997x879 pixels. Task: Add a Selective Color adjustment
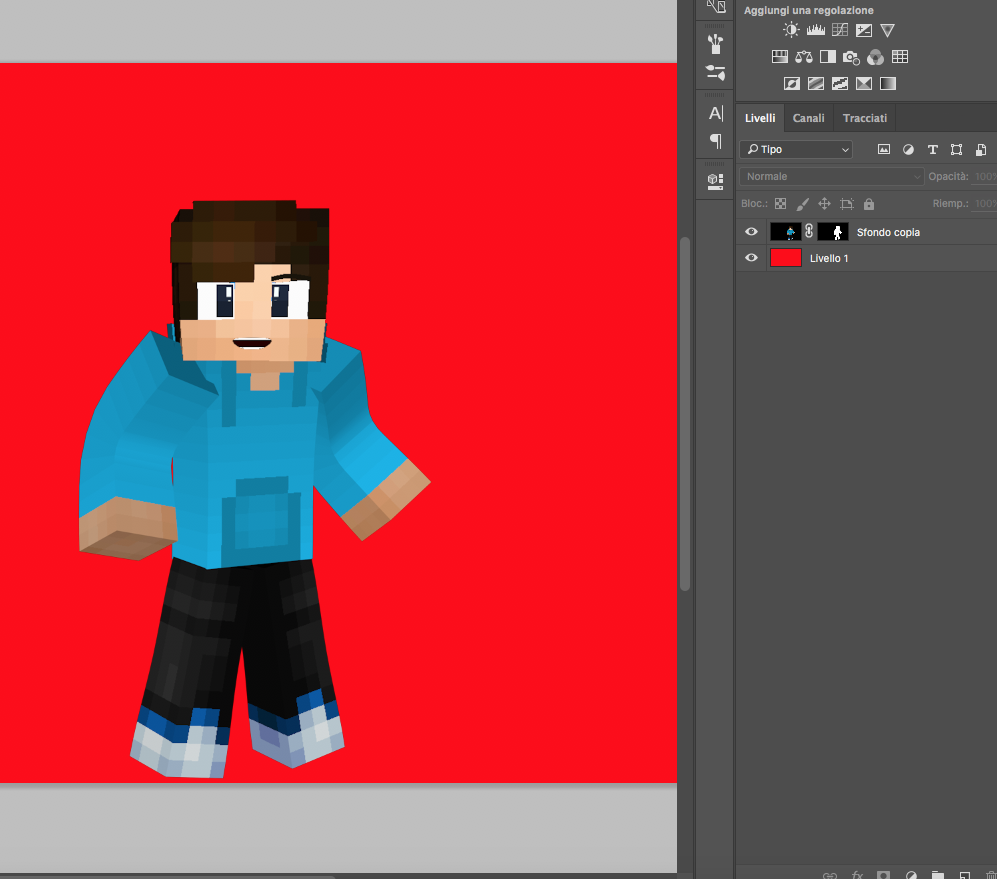pos(863,83)
